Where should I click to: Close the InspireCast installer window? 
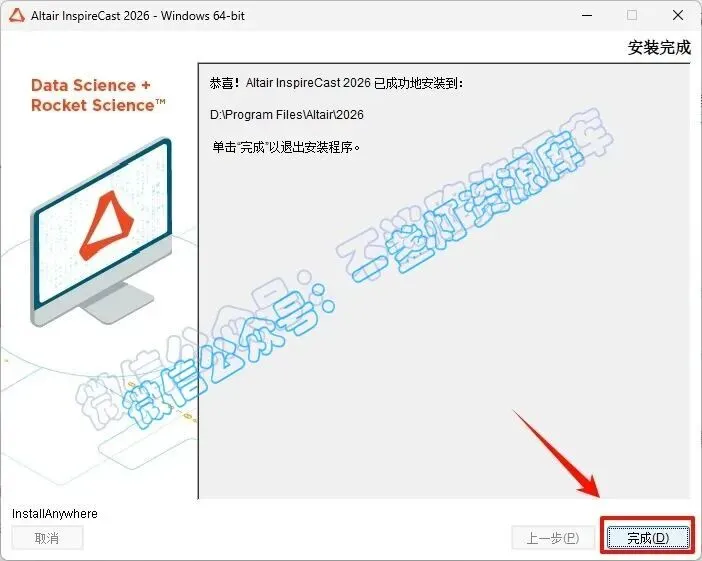[x=678, y=16]
